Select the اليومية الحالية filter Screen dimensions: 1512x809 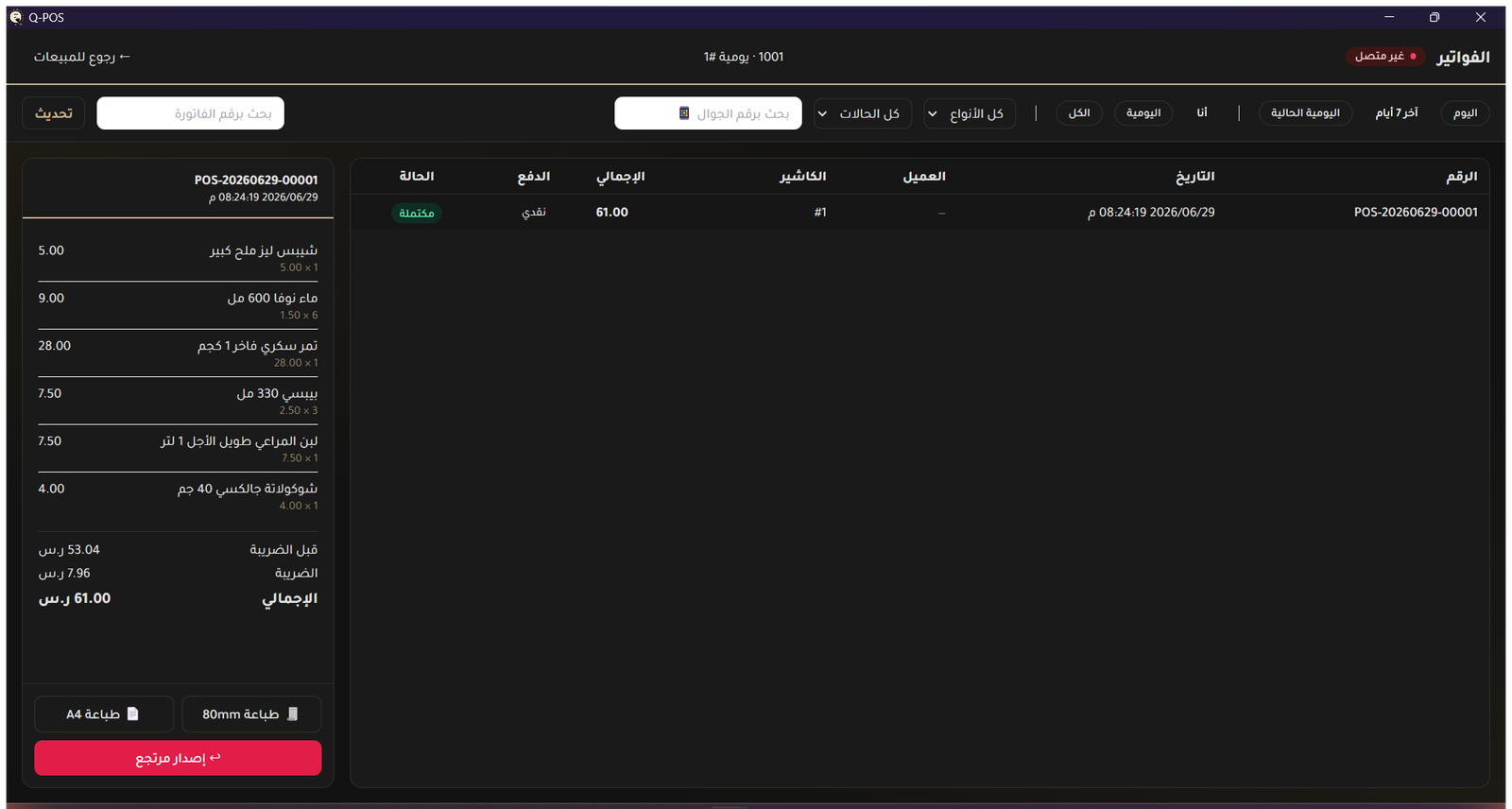[x=1305, y=112]
